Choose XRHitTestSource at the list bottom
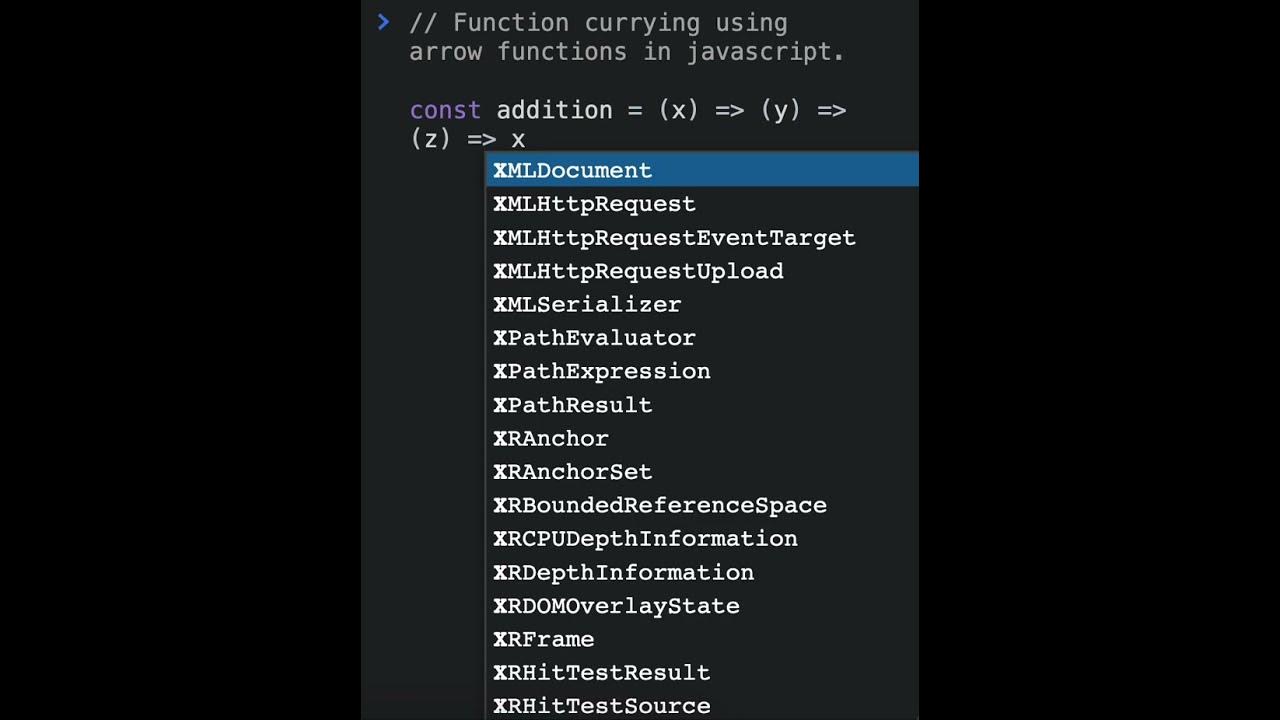 (602, 705)
